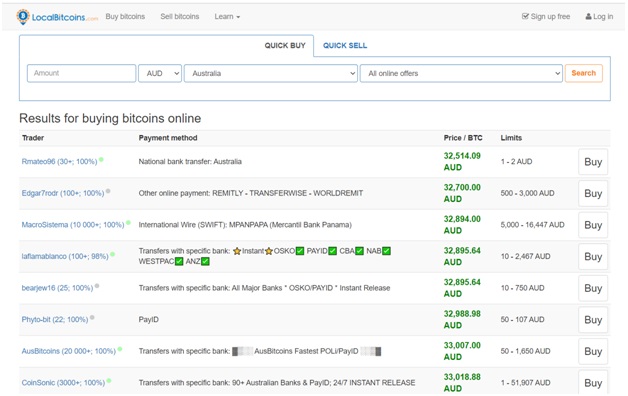Image resolution: width=628 pixels, height=396 pixels.
Task: Click Buy for Rmateo96 offer
Action: click(593, 162)
